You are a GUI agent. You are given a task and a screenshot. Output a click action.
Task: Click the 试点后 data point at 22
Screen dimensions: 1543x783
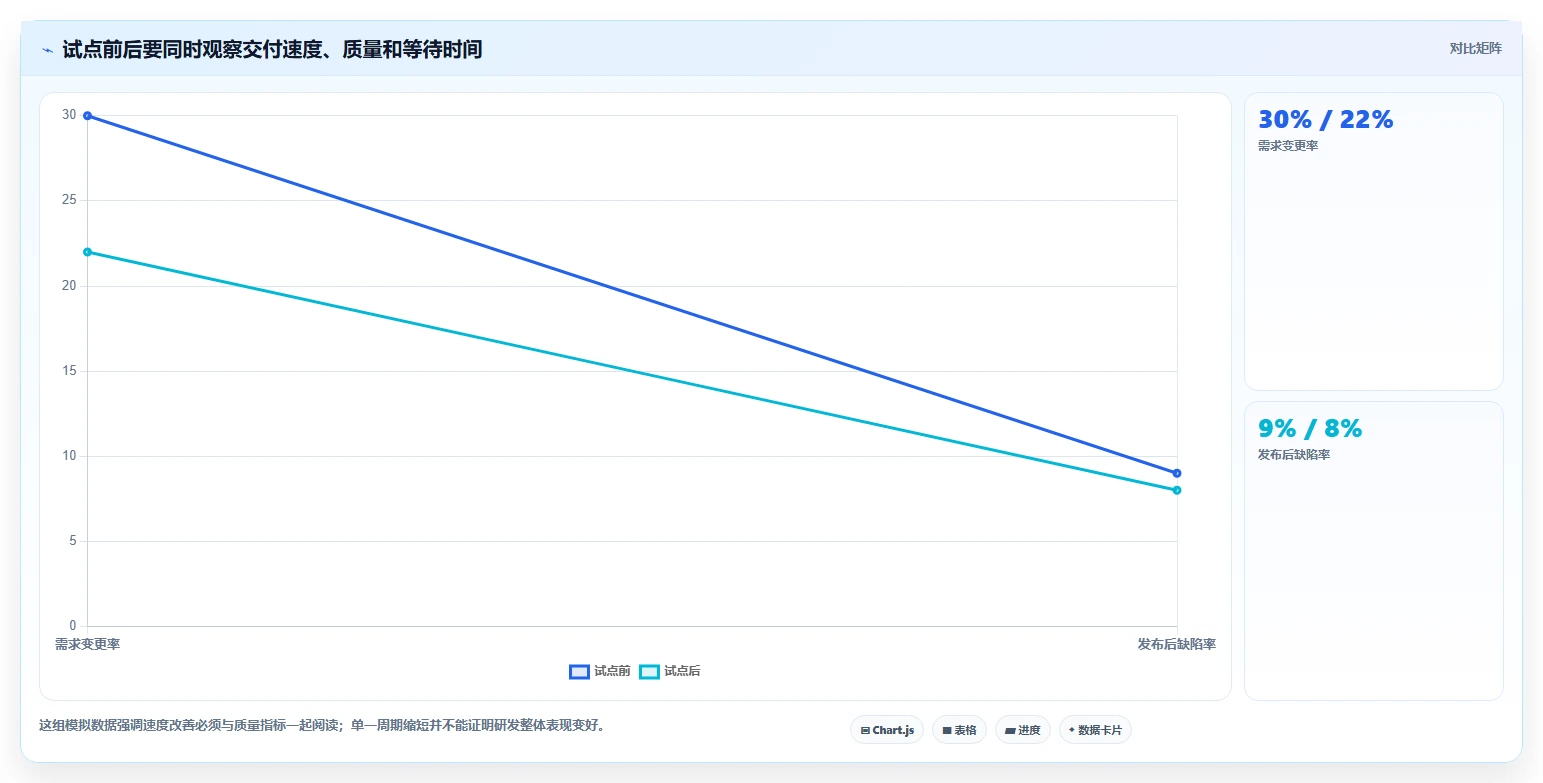pyautogui.click(x=87, y=252)
